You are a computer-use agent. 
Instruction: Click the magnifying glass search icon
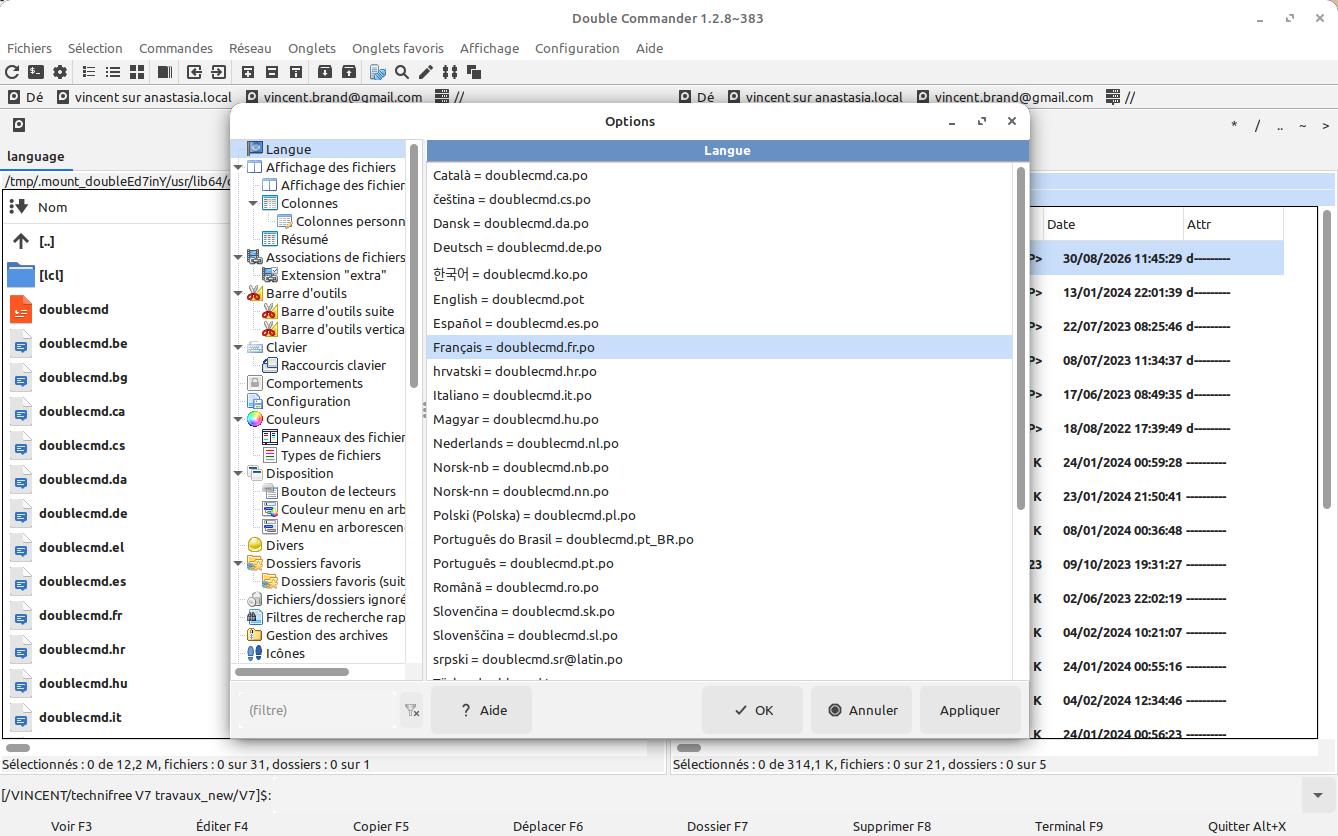[x=402, y=72]
